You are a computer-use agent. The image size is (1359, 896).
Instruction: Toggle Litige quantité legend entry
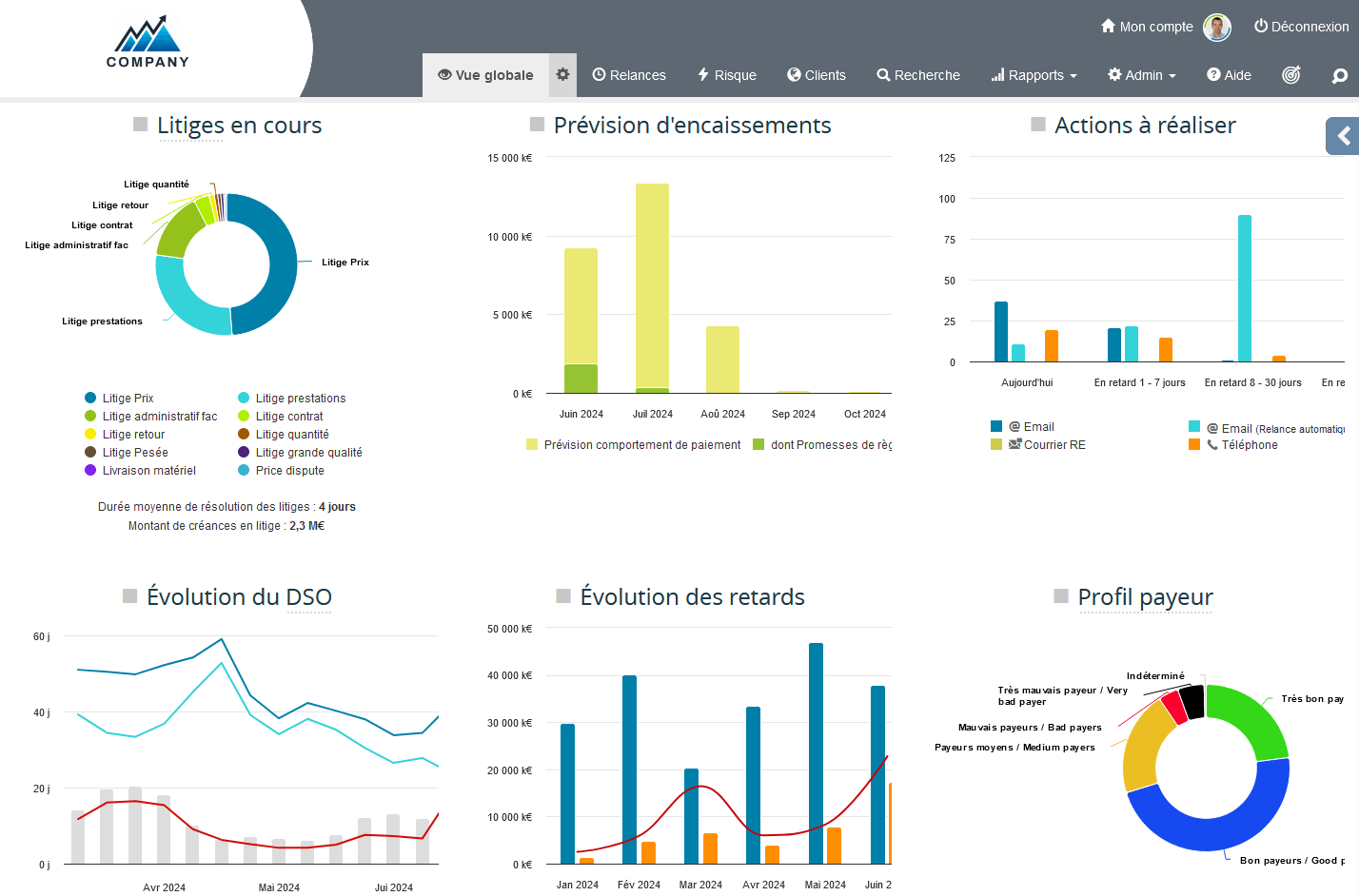283,435
